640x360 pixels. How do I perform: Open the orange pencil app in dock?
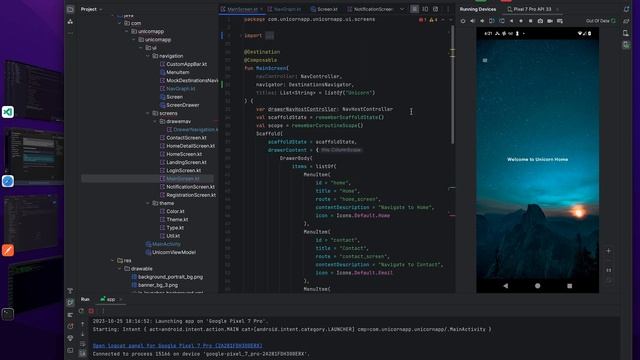click(x=8, y=250)
